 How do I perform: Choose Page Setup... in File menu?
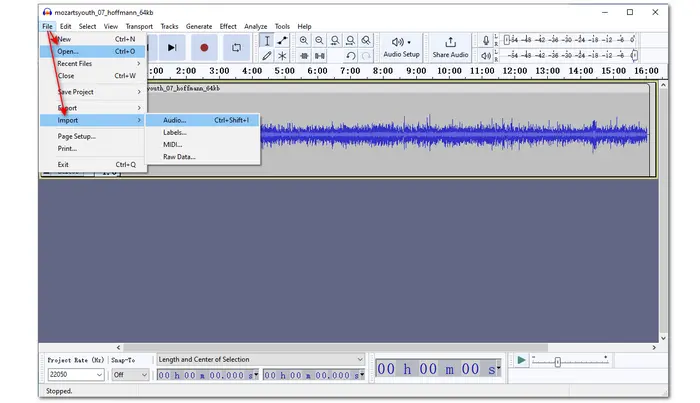coord(93,136)
